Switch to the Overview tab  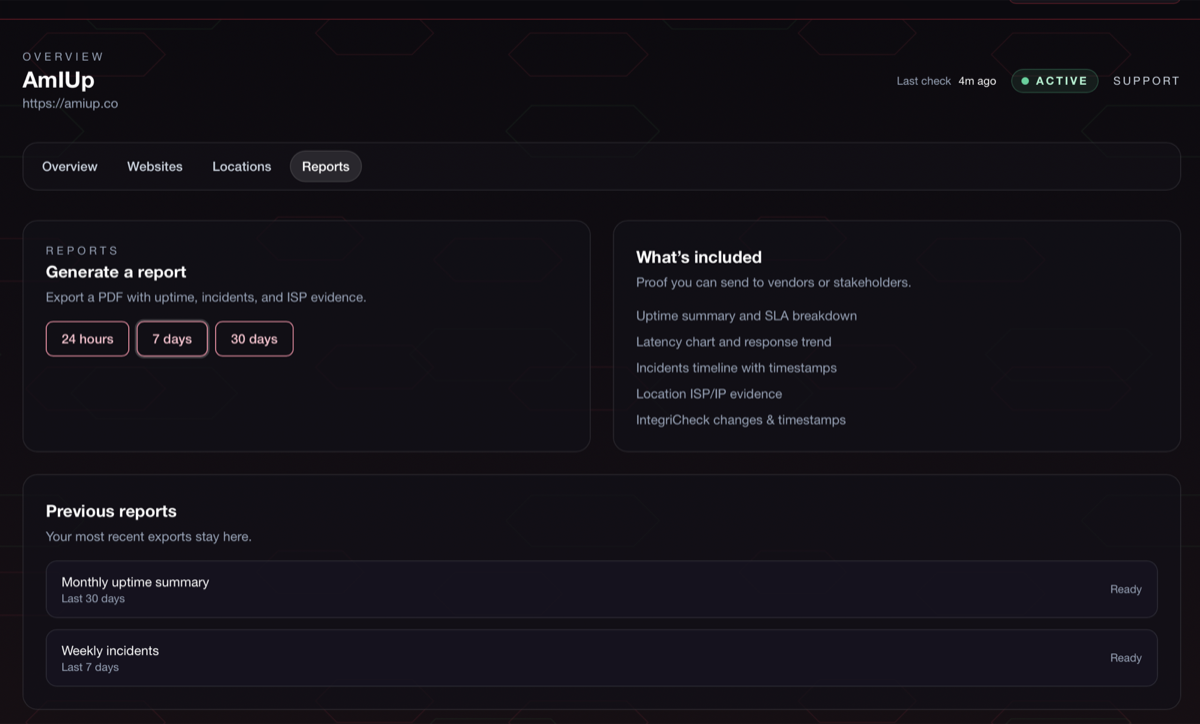pyautogui.click(x=69, y=166)
